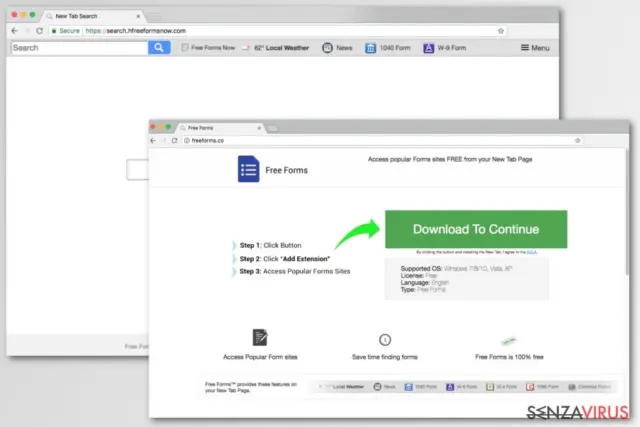
Task: Focus the Search field in the toolbar
Action: tap(80, 48)
